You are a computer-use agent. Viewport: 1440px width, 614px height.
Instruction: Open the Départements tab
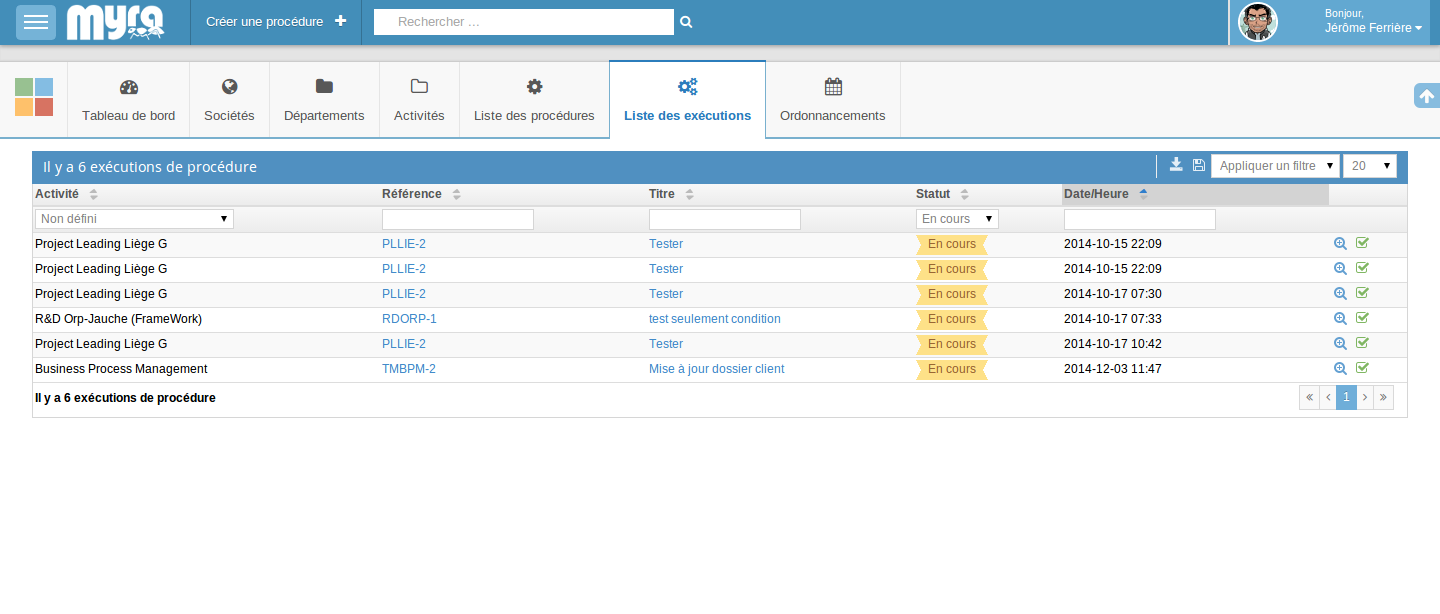324,99
